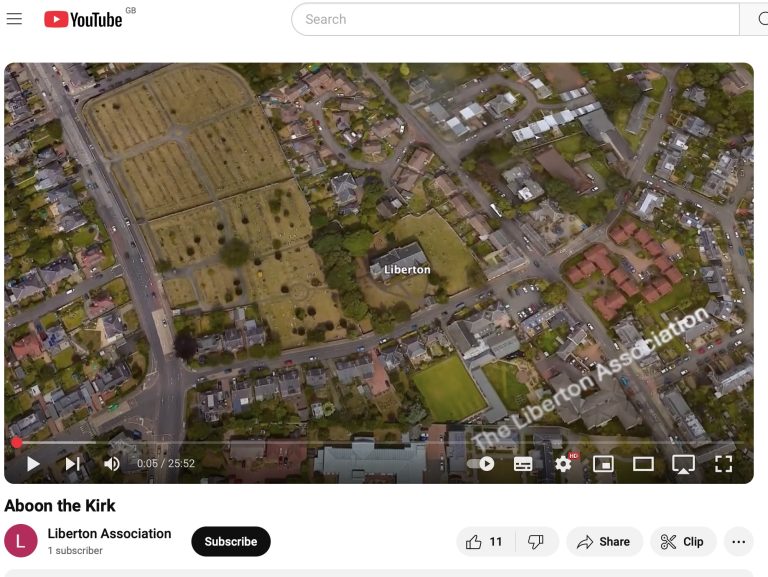Image resolution: width=768 pixels, height=577 pixels.
Task: Play the video
Action: [x=33, y=463]
